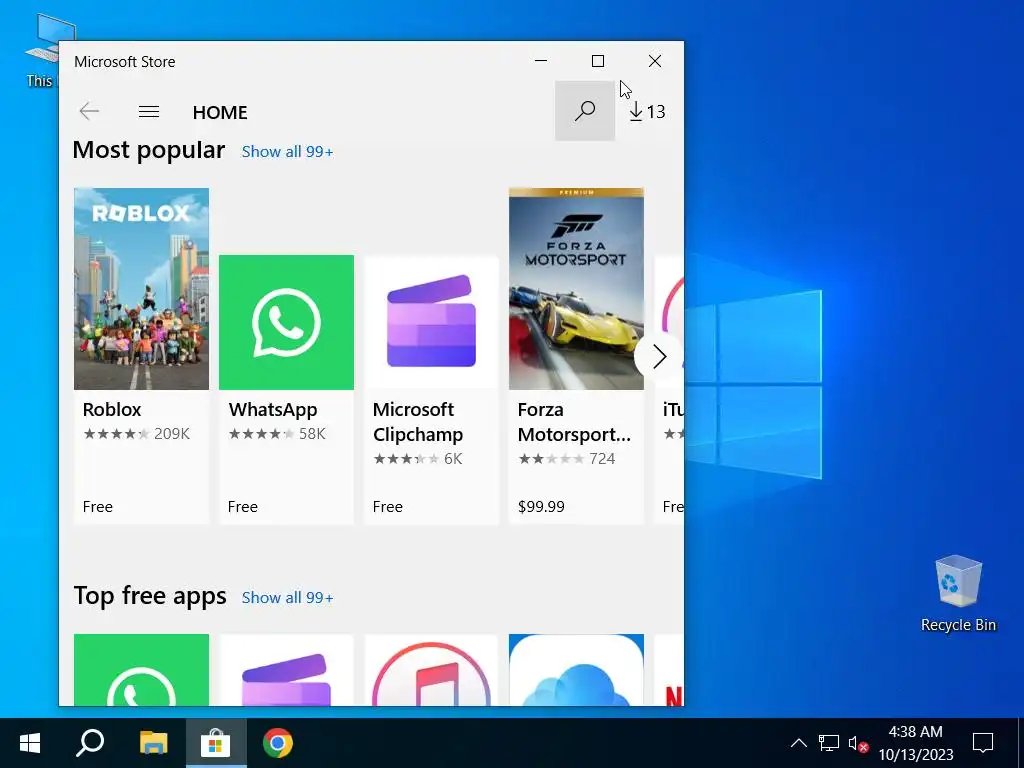Close the Microsoft Store window

(654, 61)
